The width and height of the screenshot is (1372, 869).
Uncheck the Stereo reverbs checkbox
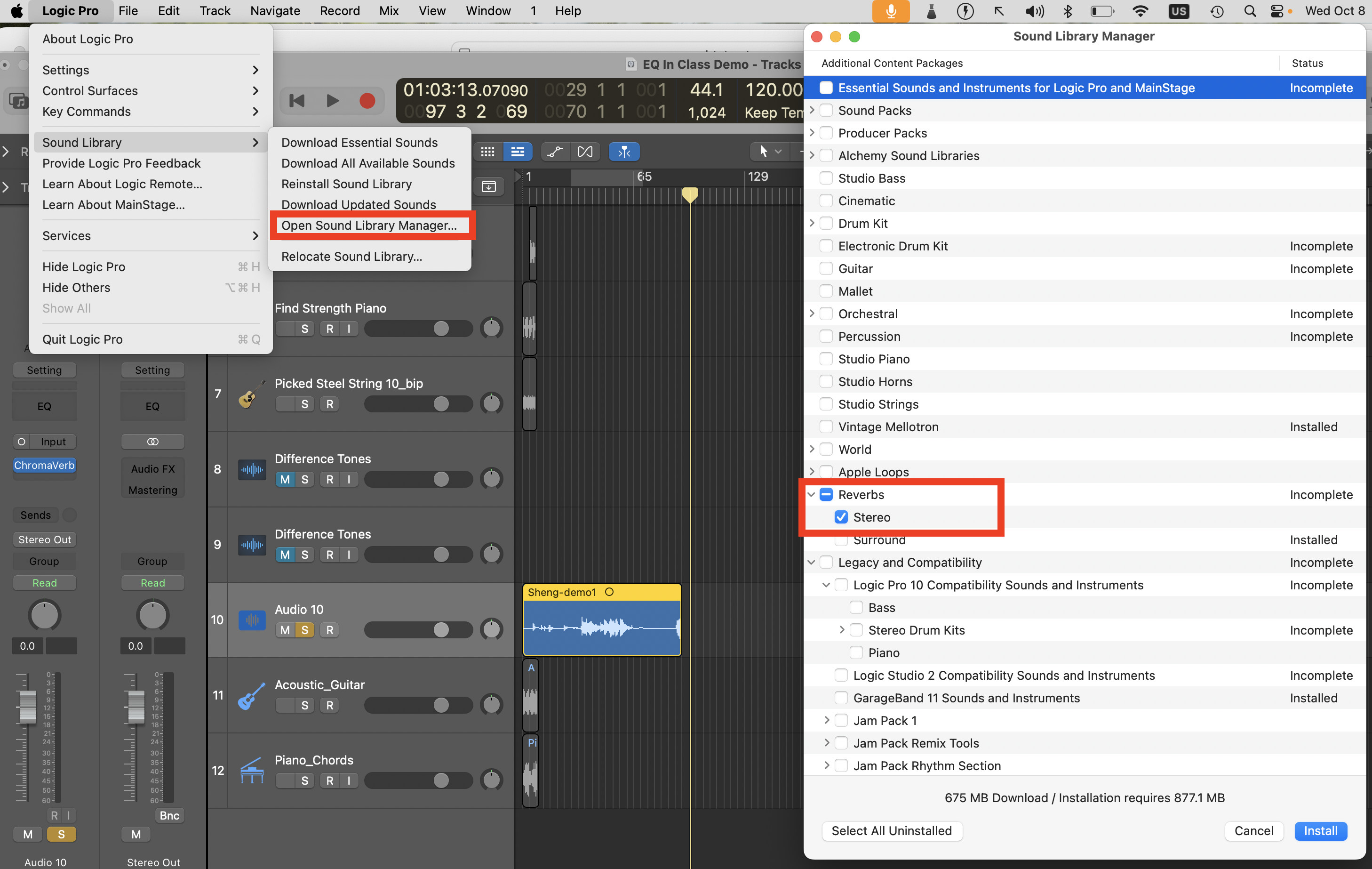841,517
